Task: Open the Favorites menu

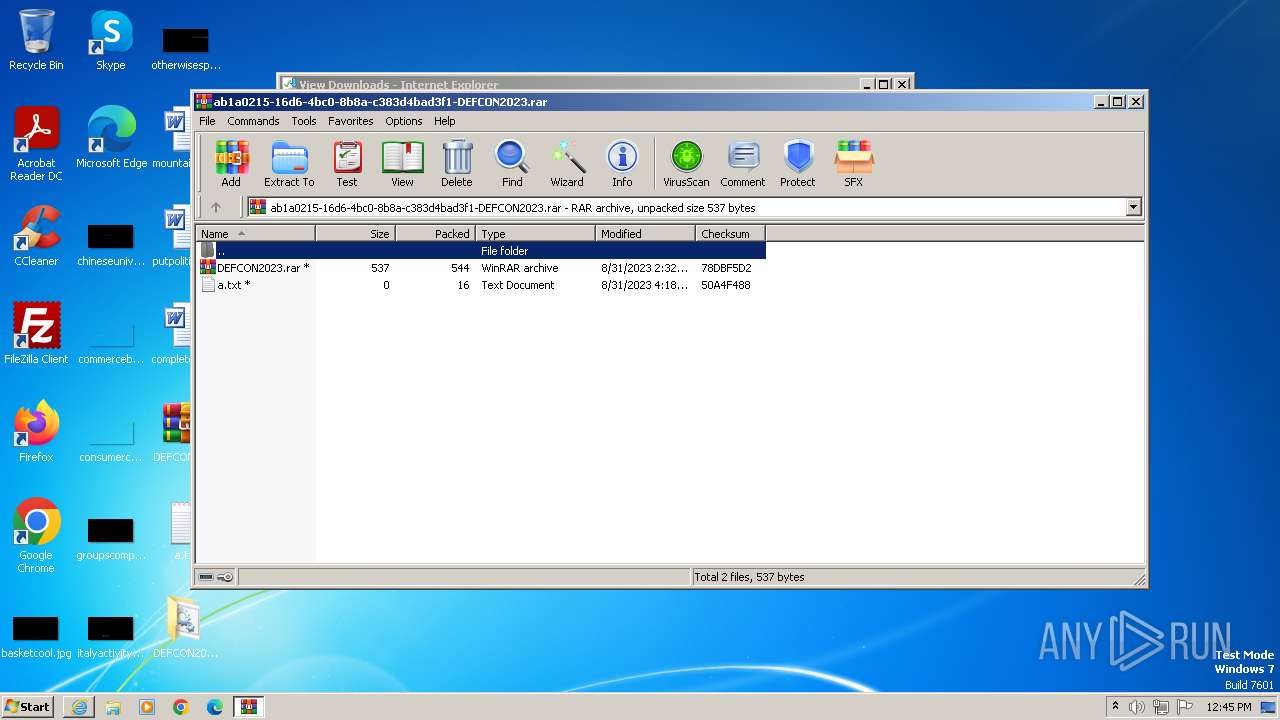Action: [x=351, y=121]
